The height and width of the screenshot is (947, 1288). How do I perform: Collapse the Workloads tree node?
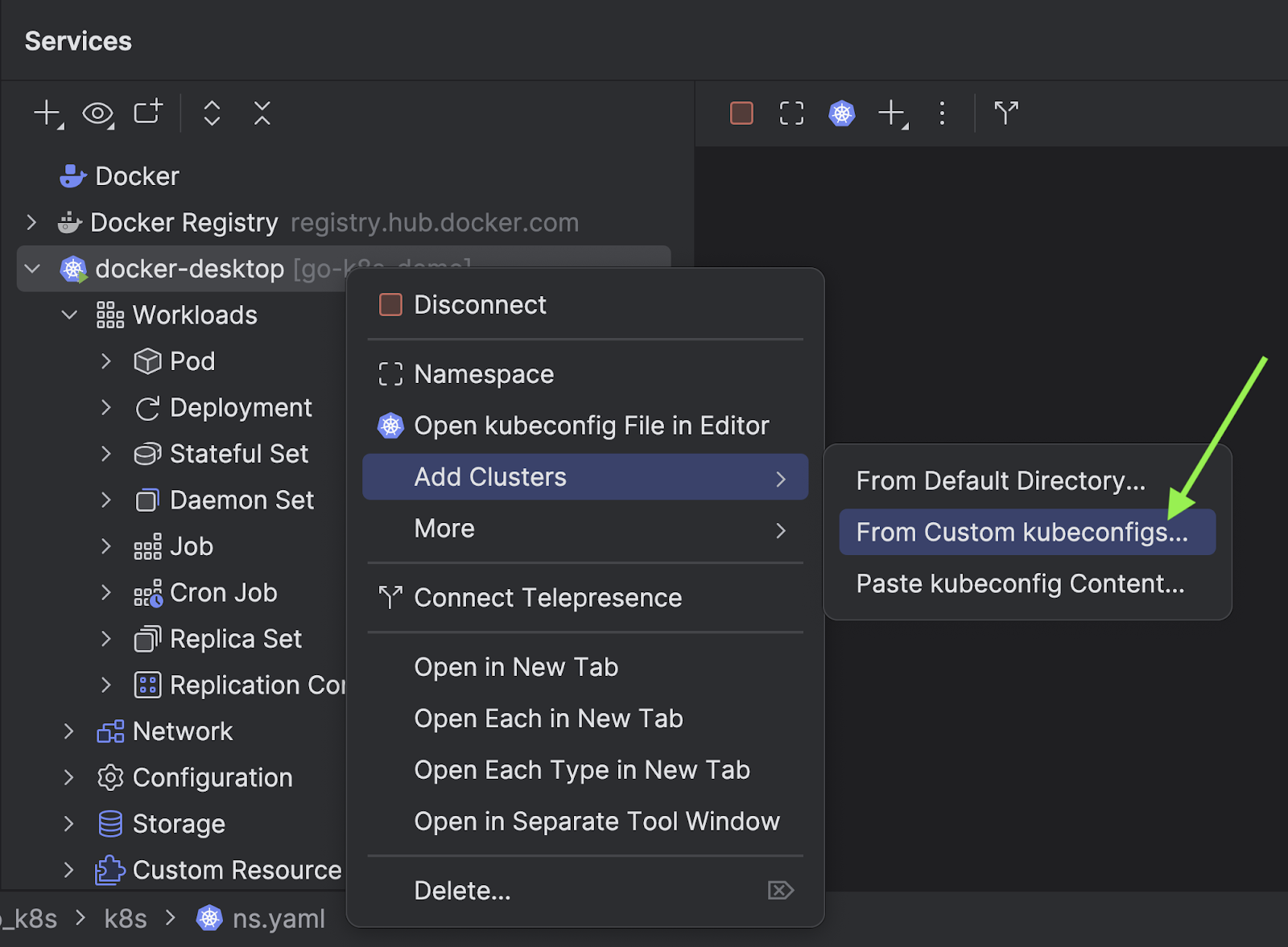pyautogui.click(x=69, y=315)
